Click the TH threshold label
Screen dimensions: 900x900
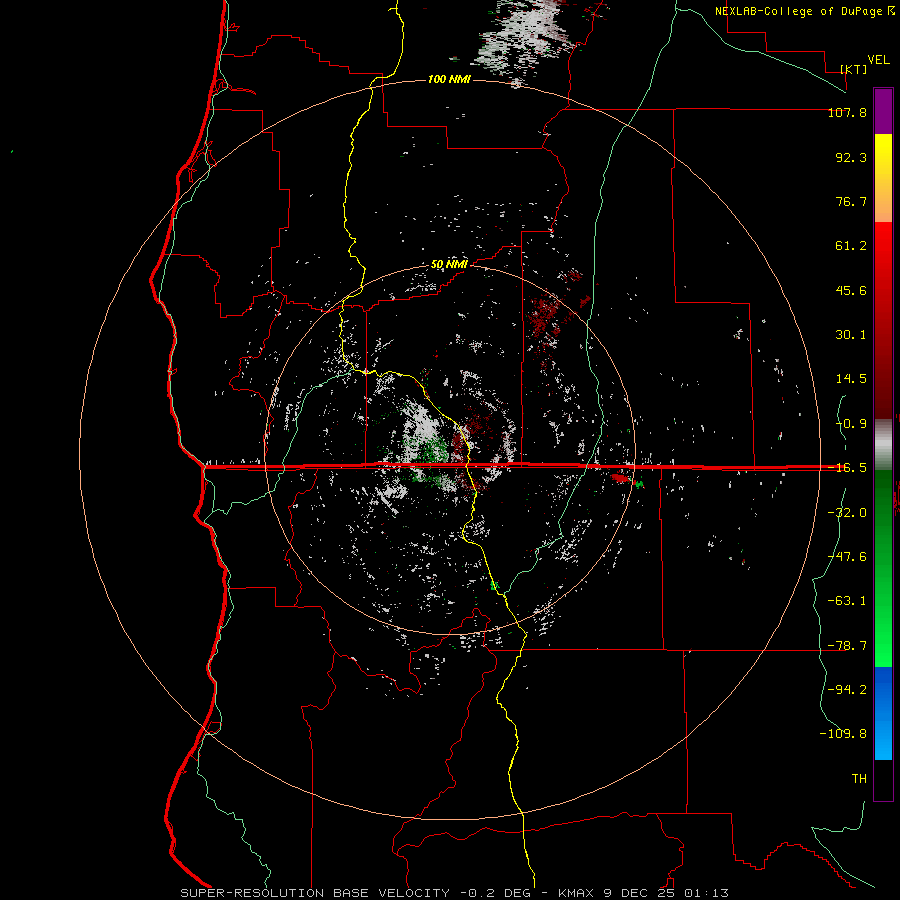pyautogui.click(x=859, y=779)
